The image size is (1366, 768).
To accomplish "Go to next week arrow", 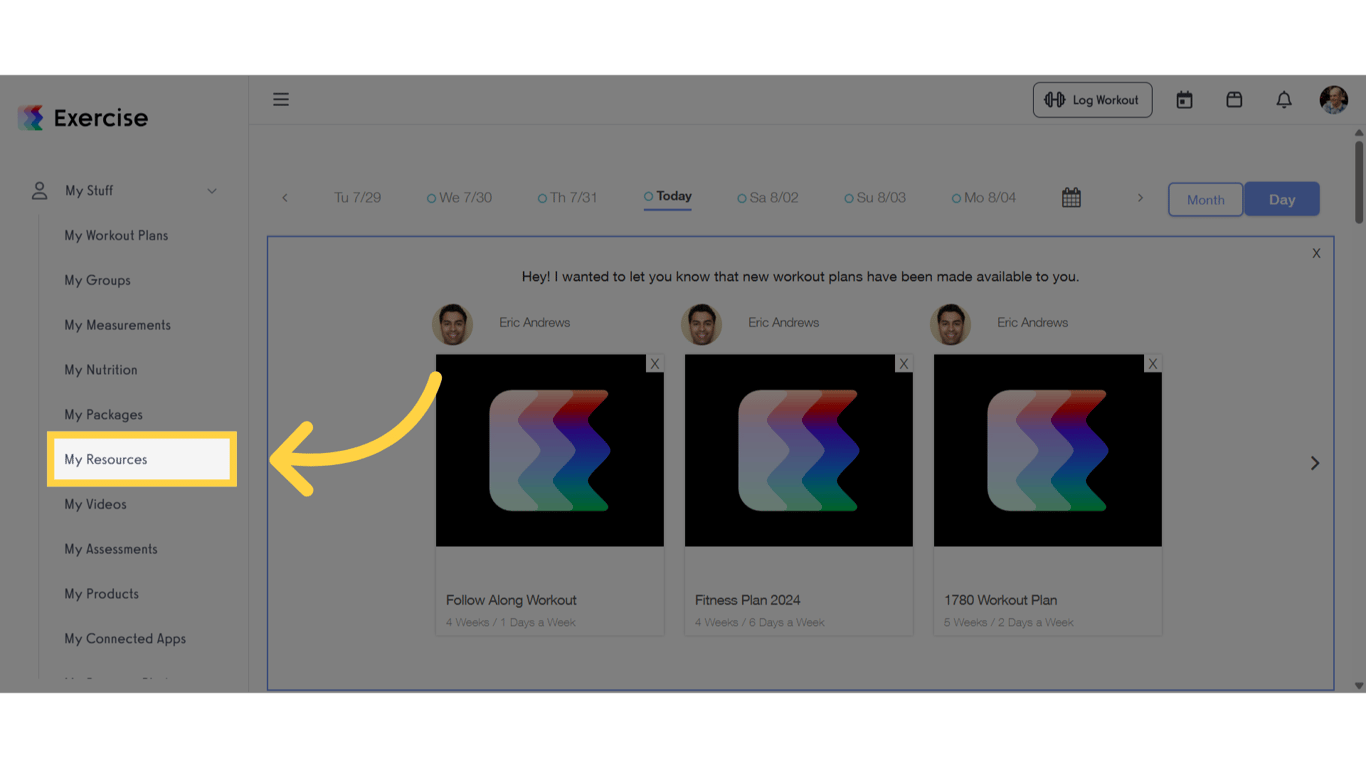I will coord(1140,198).
